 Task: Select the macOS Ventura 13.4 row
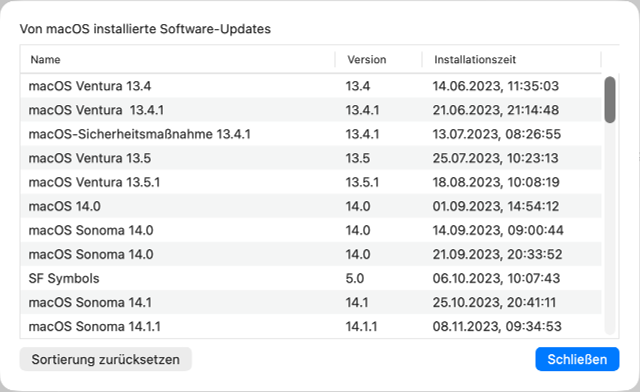311,86
